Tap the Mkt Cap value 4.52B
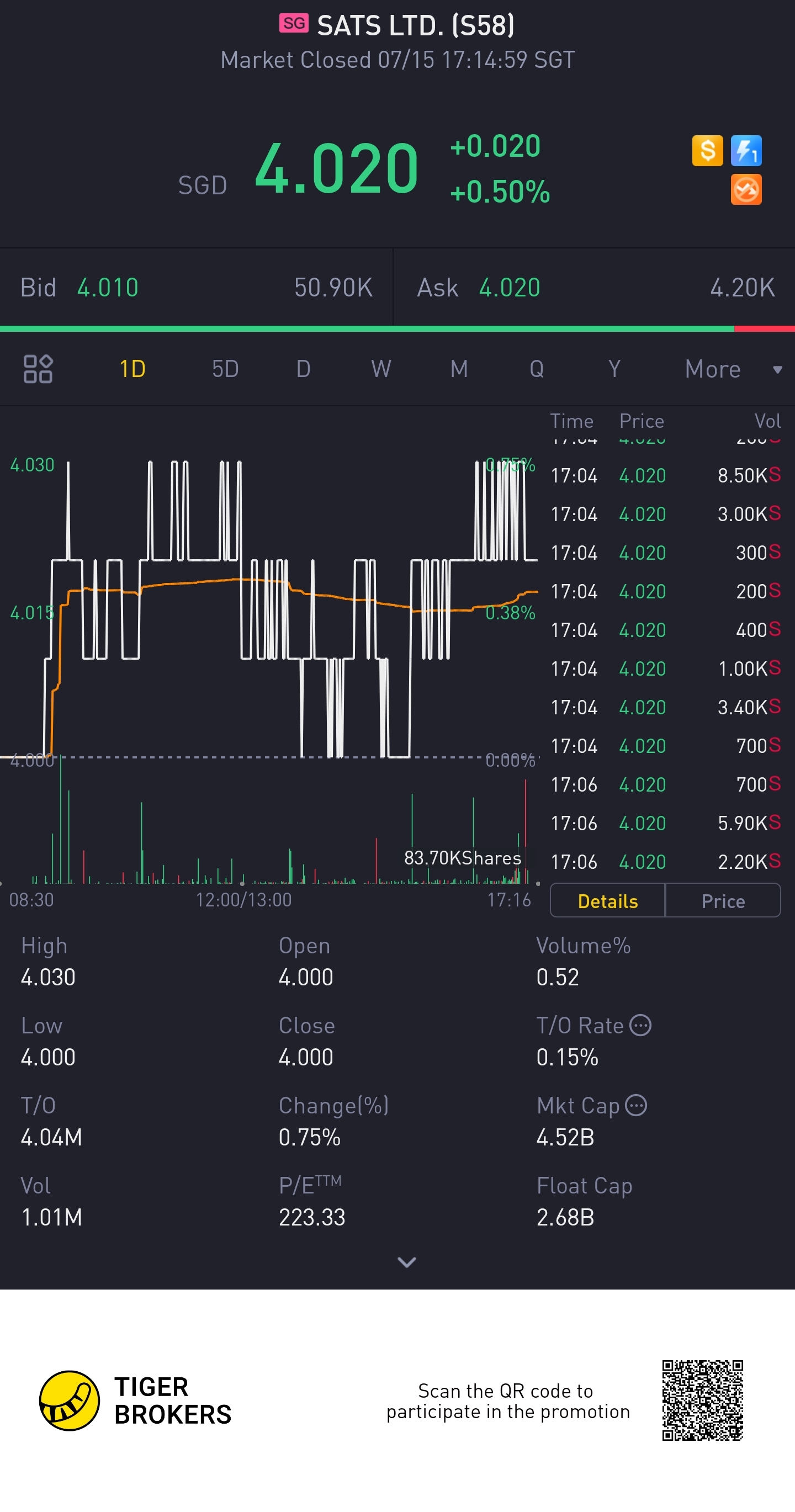This screenshot has width=795, height=1512. pos(565,1138)
